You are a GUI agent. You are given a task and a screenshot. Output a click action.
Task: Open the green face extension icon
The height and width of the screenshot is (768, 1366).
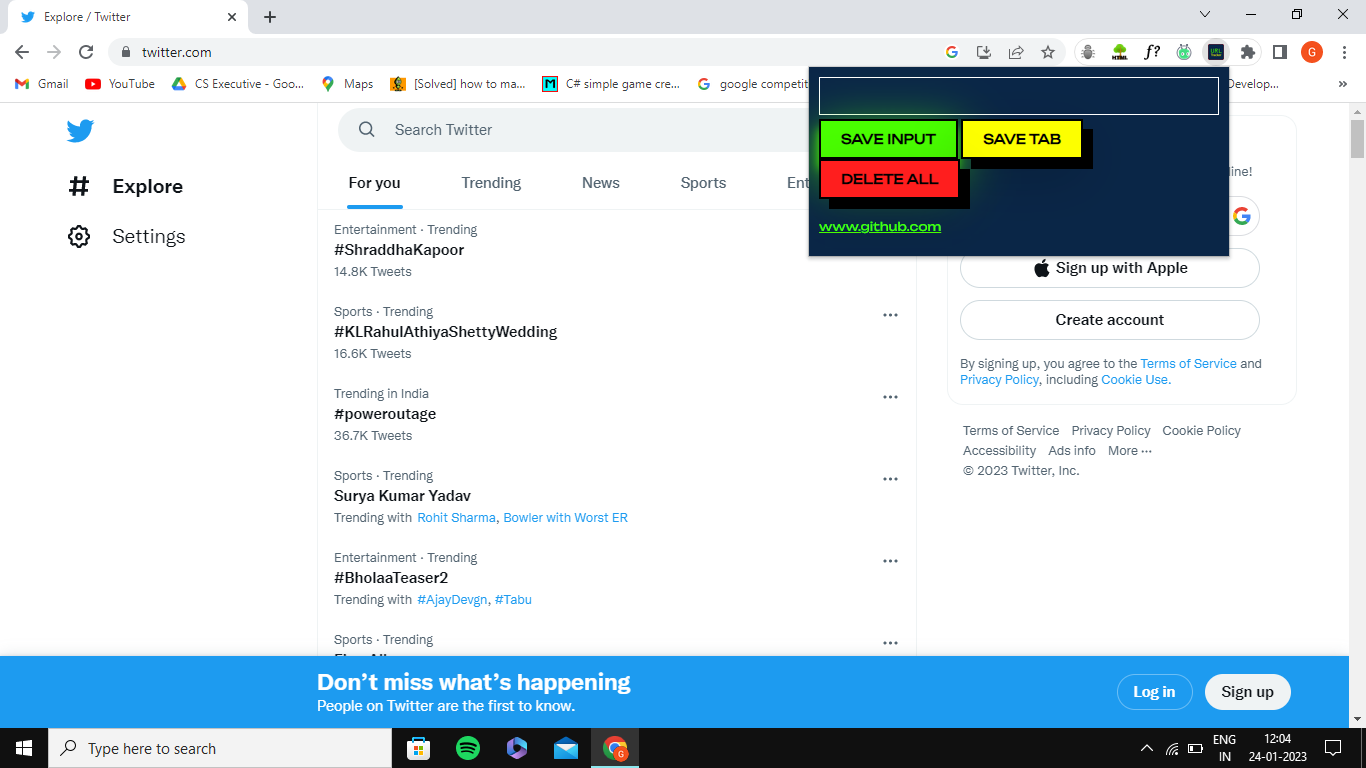[1184, 52]
